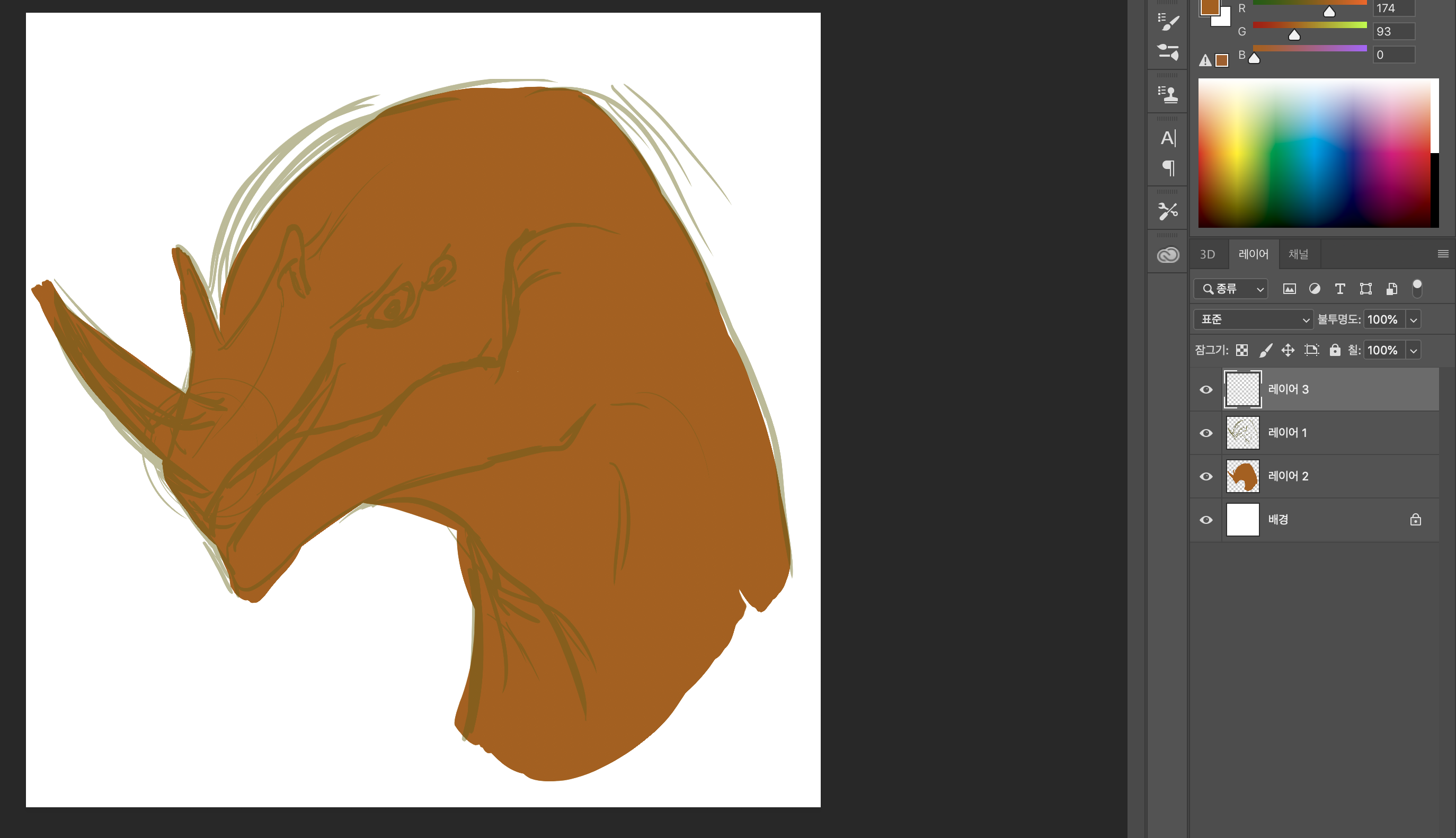Open the 종류 layer filter dropdown
Image resolution: width=1456 pixels, height=838 pixels.
(x=1230, y=289)
